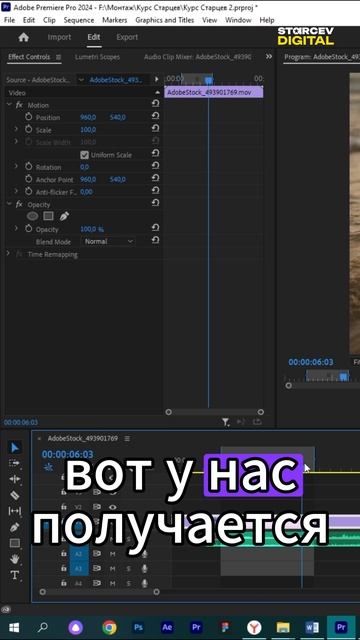360x640 pixels.
Task: Select the Hand tool
Action: click(15, 559)
